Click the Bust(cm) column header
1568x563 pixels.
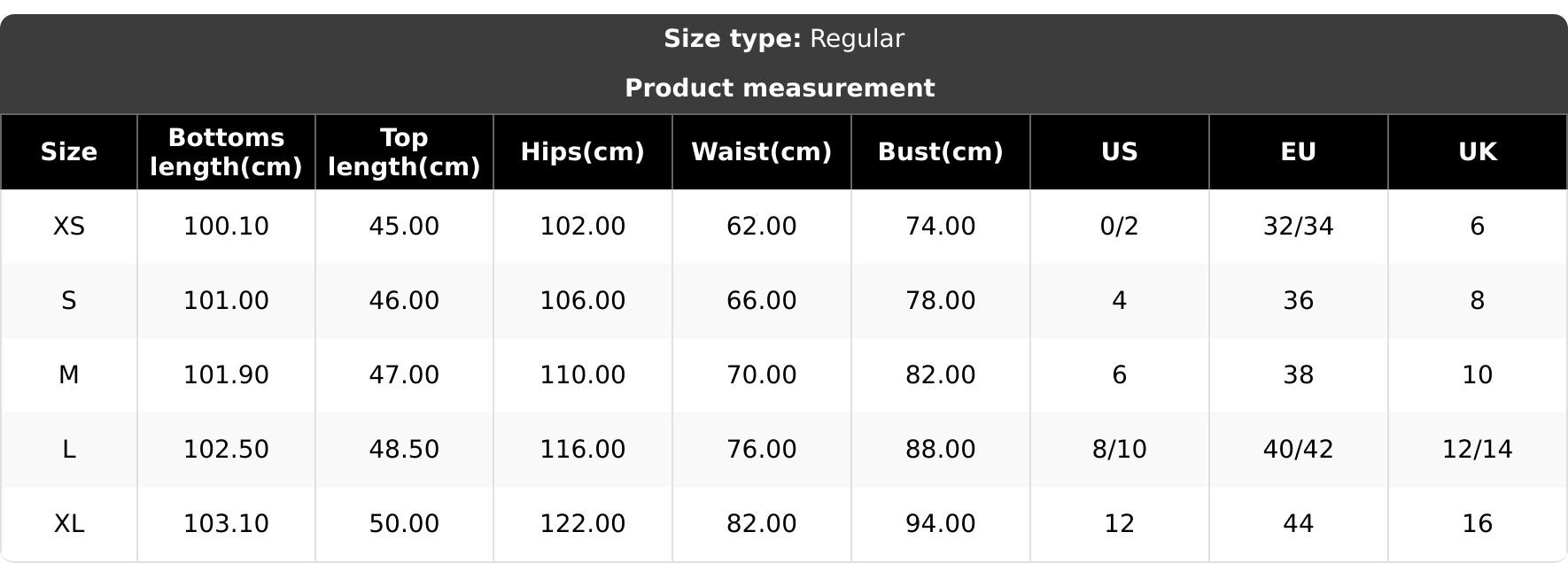tap(940, 152)
